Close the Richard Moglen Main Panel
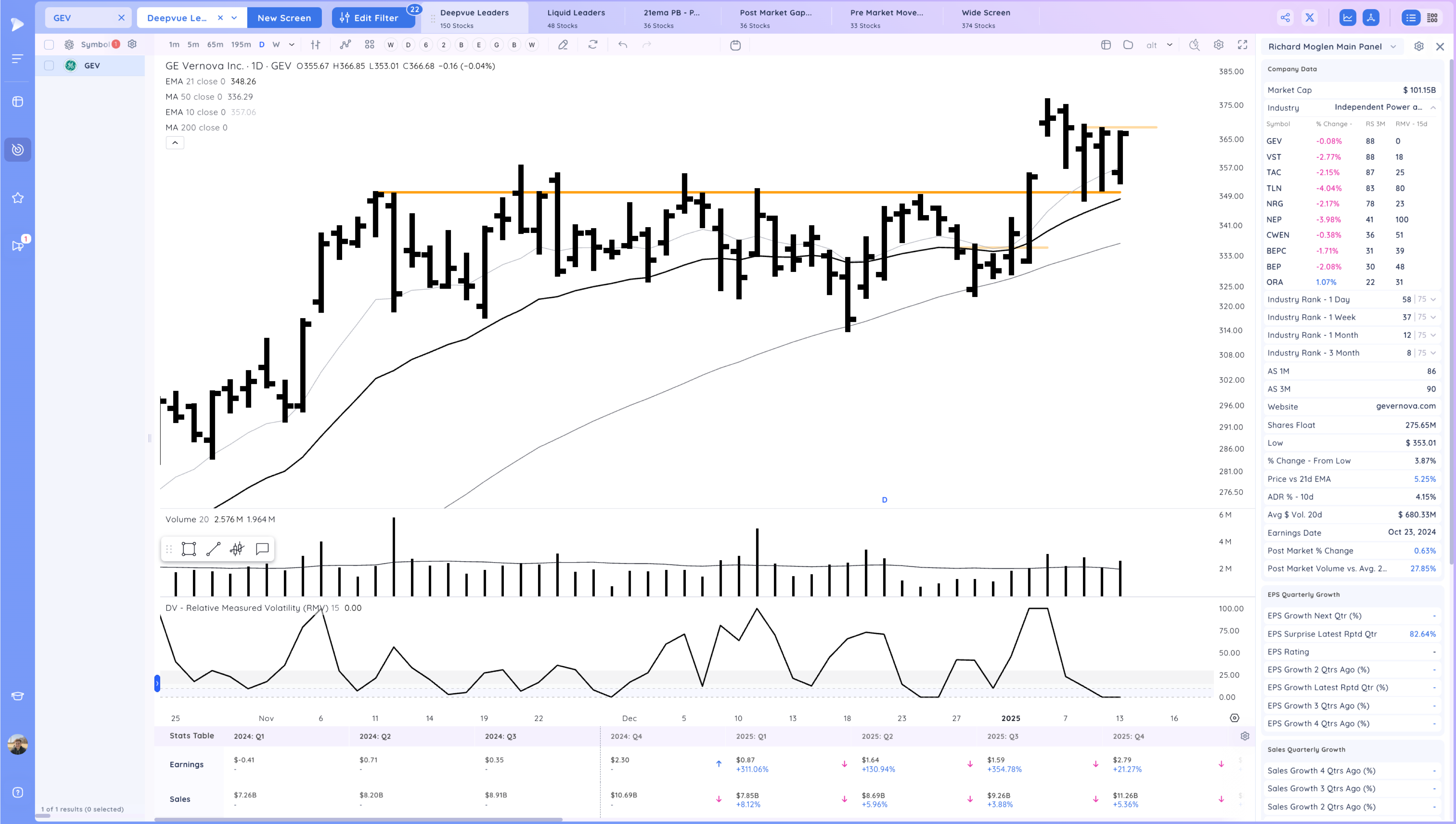The image size is (1456, 824). [x=1440, y=47]
